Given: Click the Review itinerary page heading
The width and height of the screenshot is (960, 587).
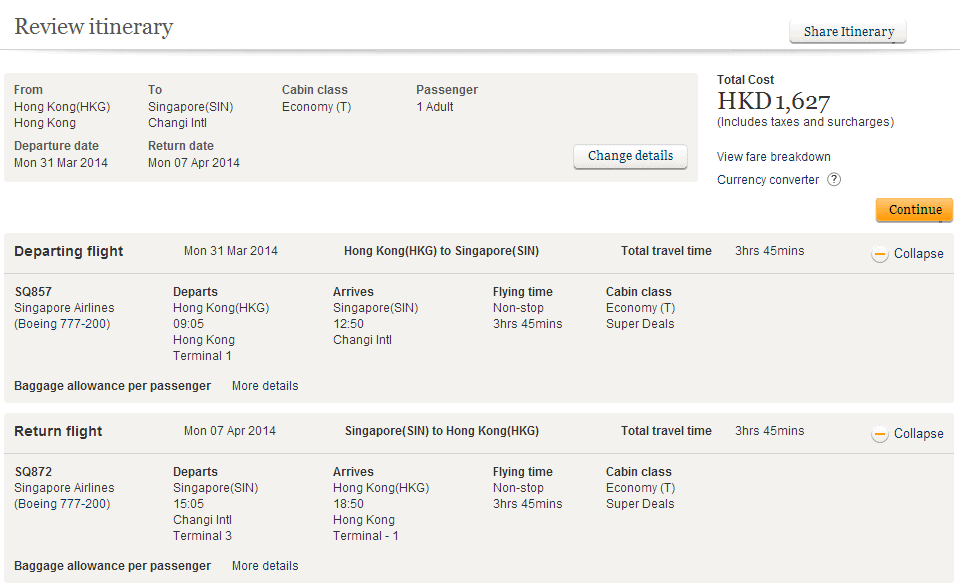Looking at the screenshot, I should click(x=93, y=27).
